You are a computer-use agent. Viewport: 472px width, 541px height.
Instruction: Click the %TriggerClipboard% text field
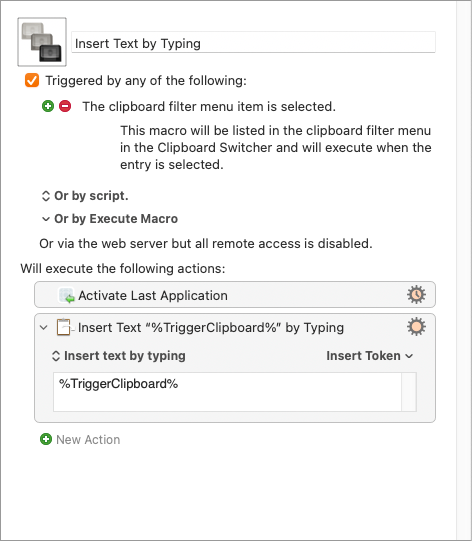(227, 392)
